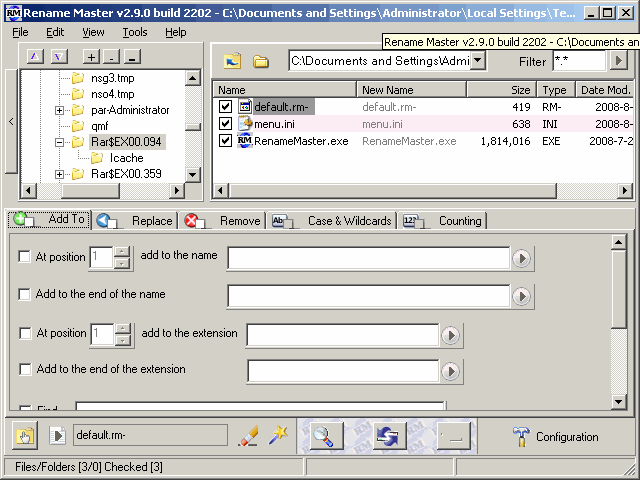Open Configuration with the hammer icon
This screenshot has width=640, height=480.
(x=556, y=436)
